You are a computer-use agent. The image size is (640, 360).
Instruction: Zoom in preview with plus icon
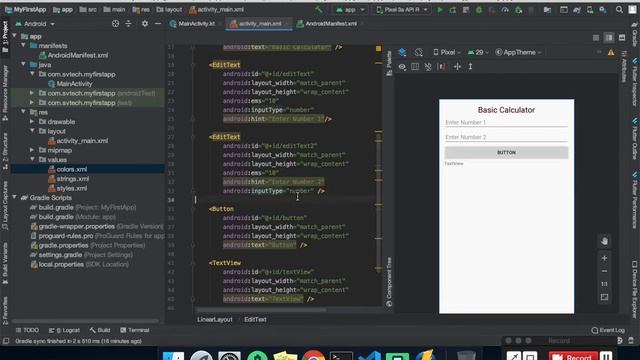click(604, 258)
